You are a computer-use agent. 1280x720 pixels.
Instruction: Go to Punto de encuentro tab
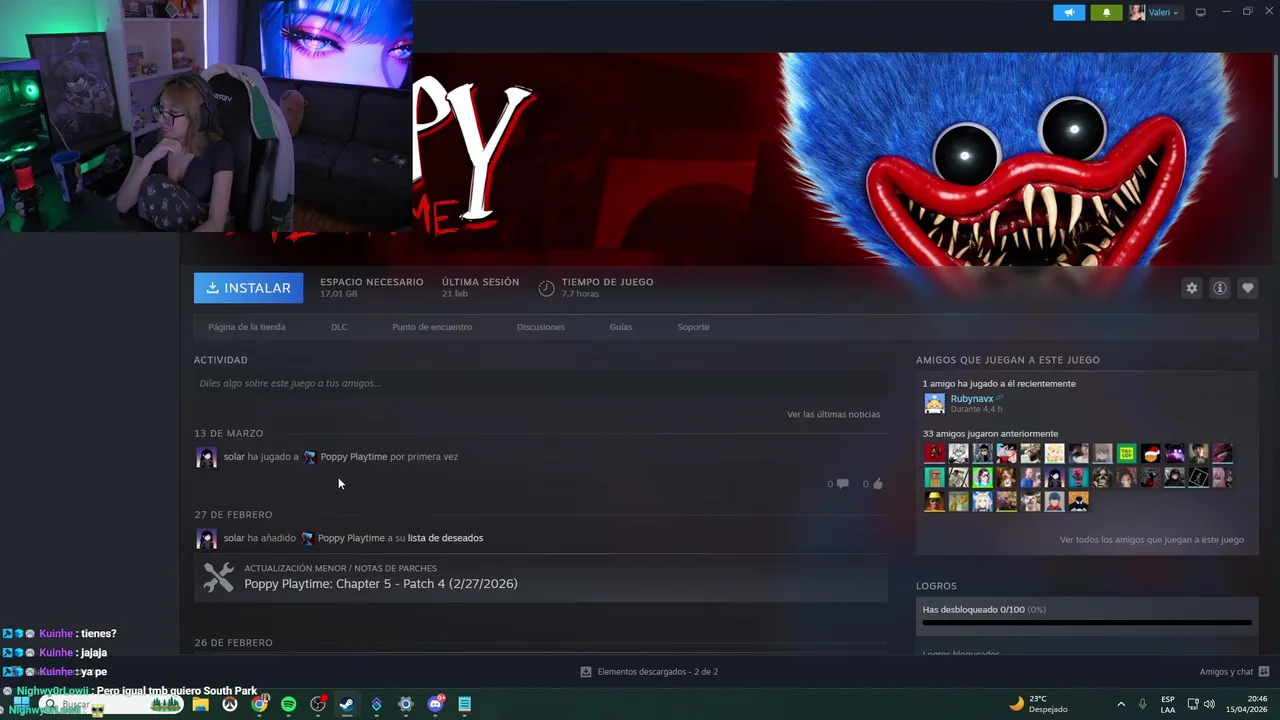(x=432, y=327)
